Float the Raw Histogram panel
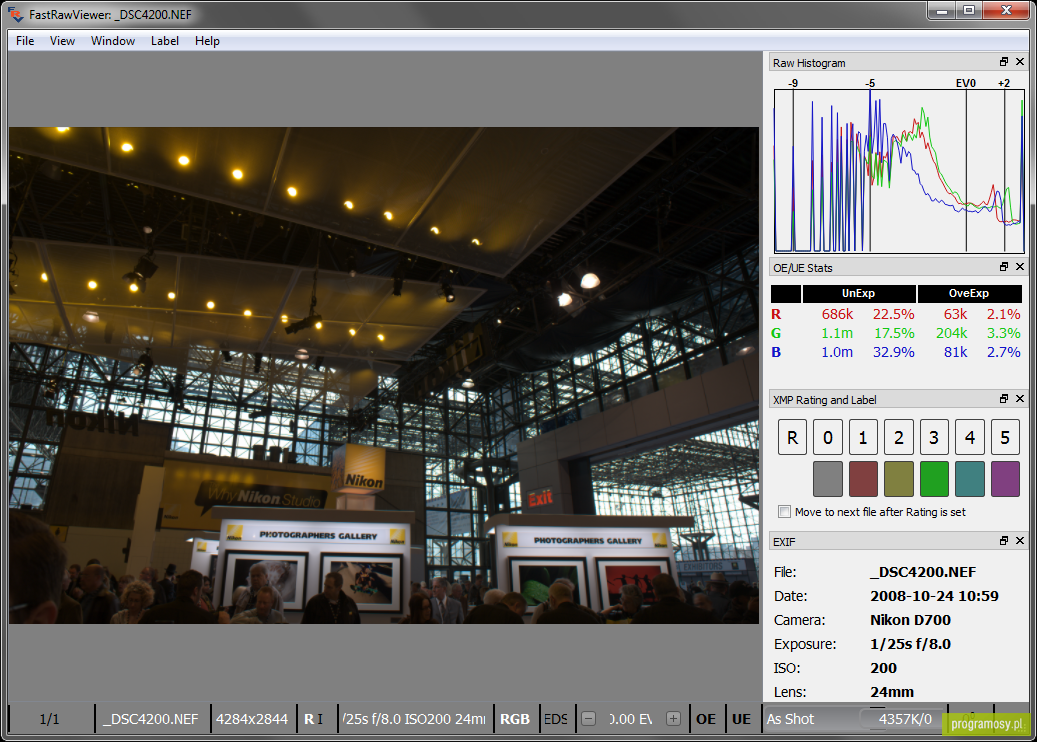The width and height of the screenshot is (1037, 742). pyautogui.click(x=1004, y=62)
